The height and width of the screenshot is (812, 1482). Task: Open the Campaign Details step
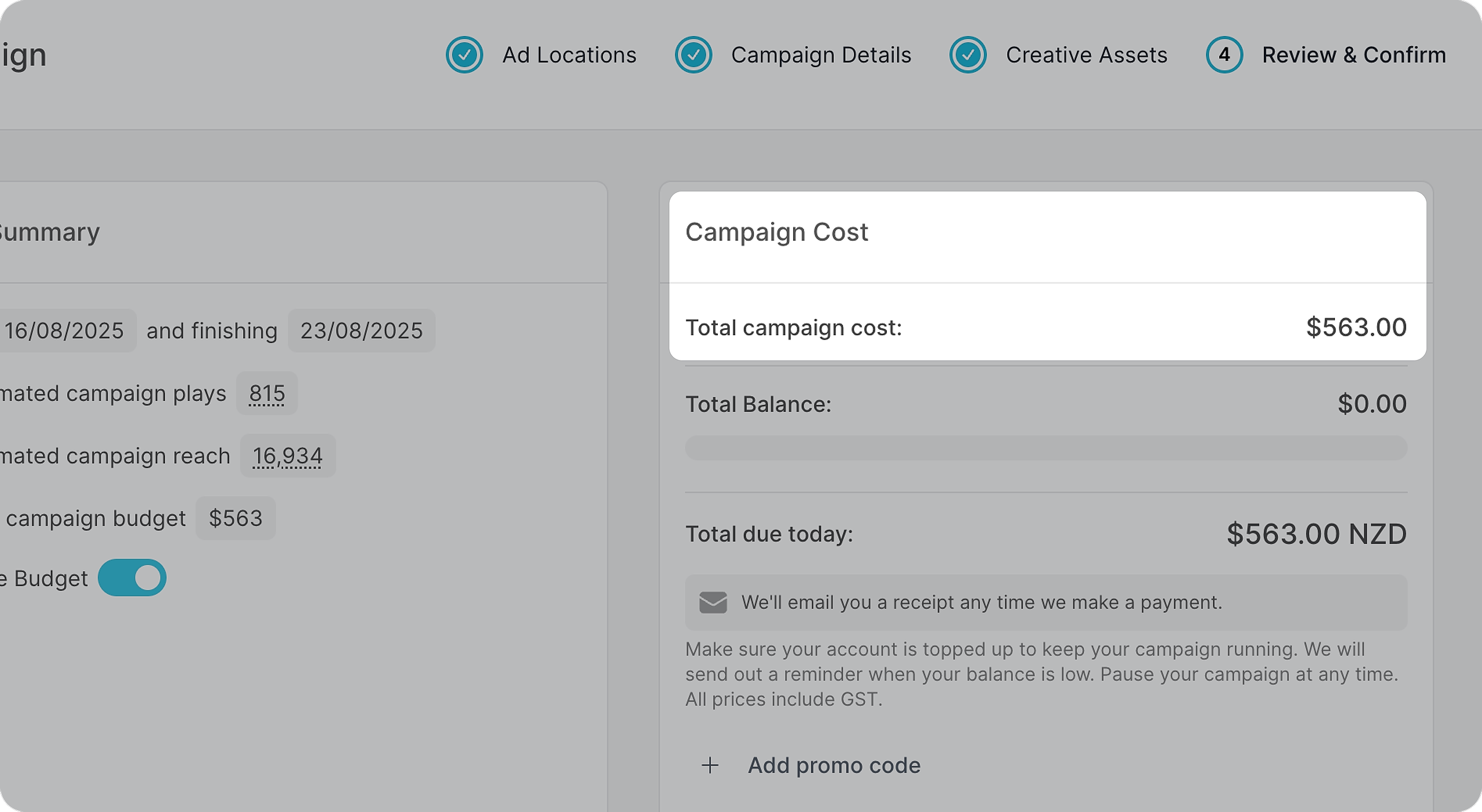(x=821, y=55)
